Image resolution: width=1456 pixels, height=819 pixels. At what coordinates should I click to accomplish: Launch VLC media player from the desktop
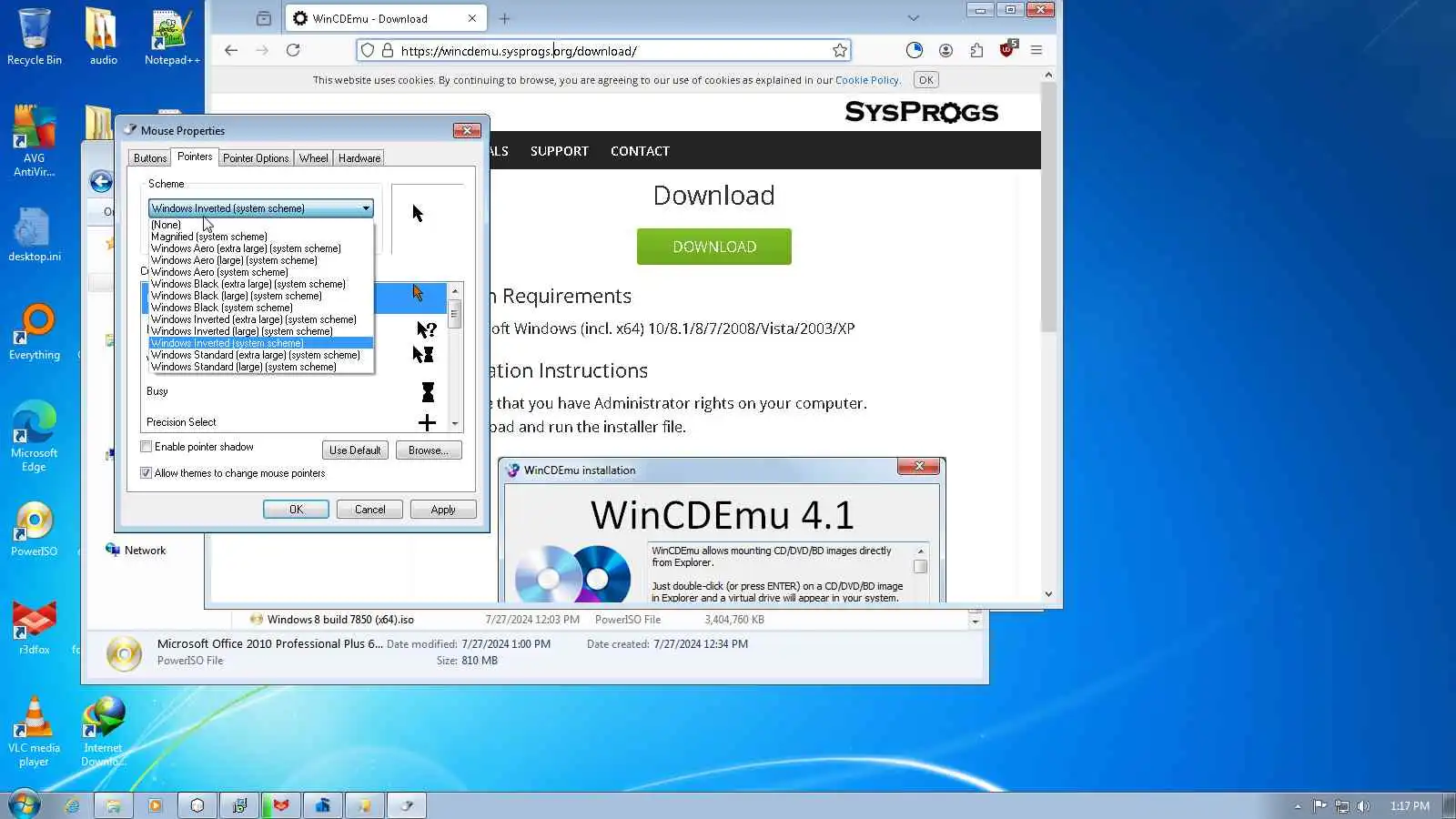[x=34, y=732]
